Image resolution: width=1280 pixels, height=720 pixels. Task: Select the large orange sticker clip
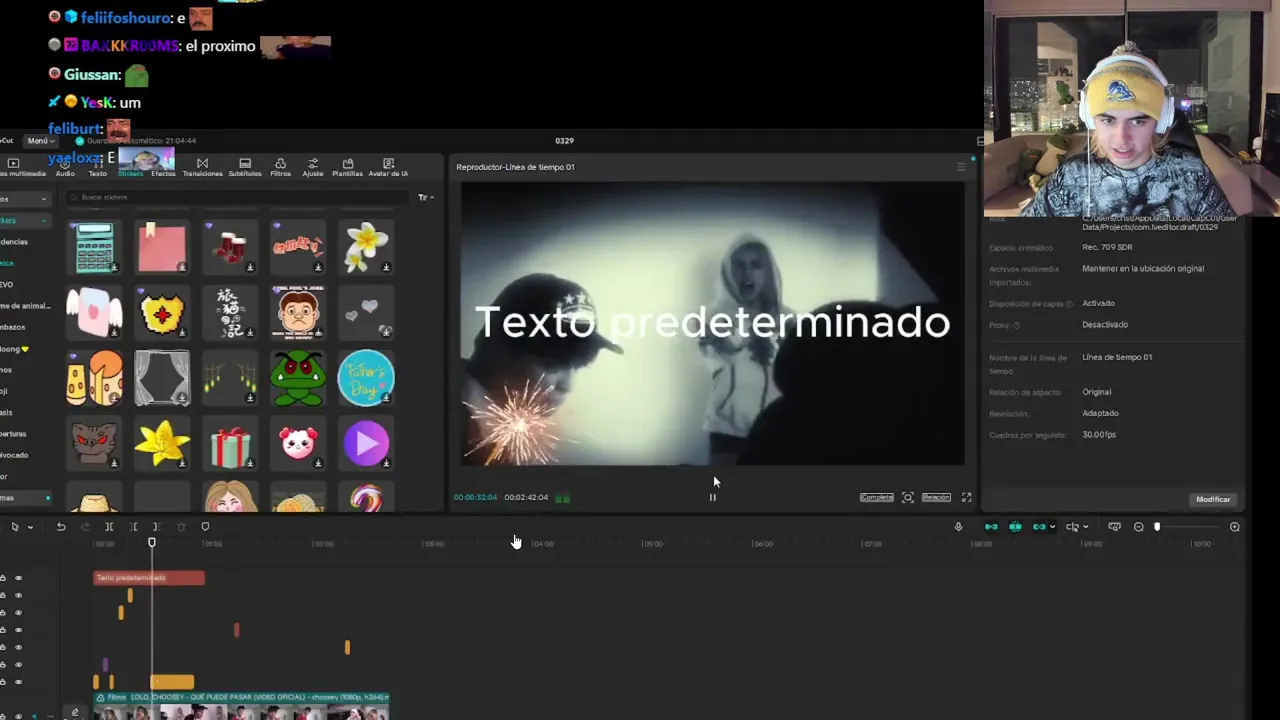[x=172, y=682]
